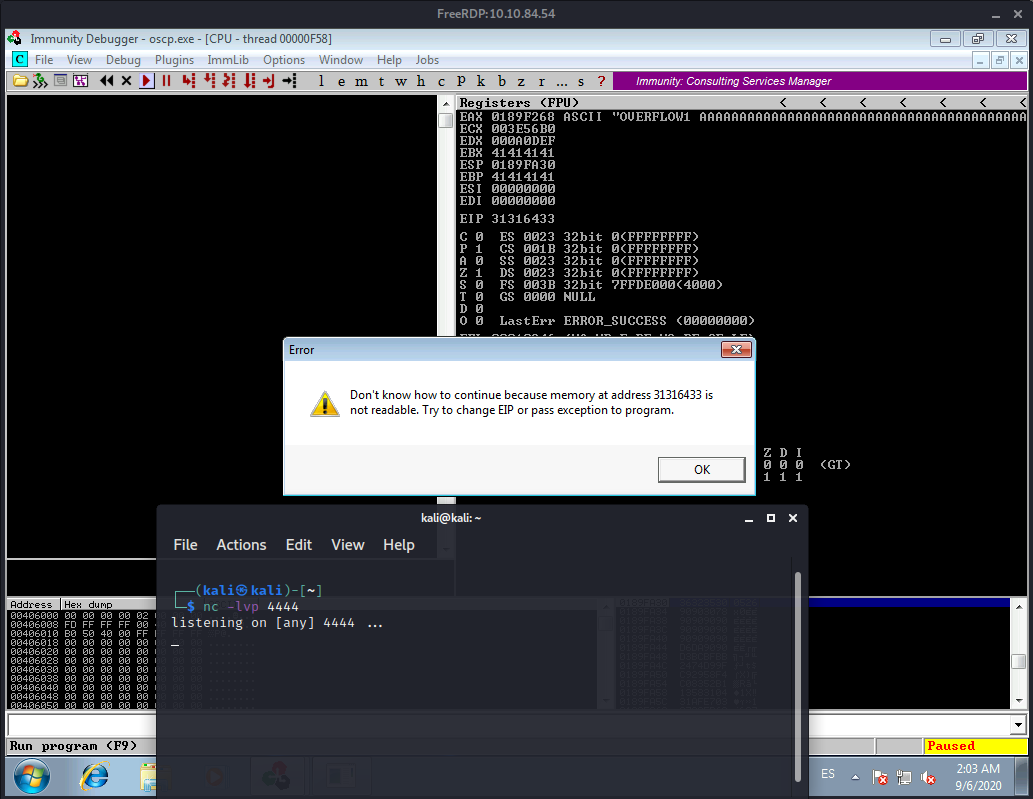Viewport: 1033px width, 799px height.
Task: Open hardware breakpoints via 'z' button
Action: tap(521, 81)
